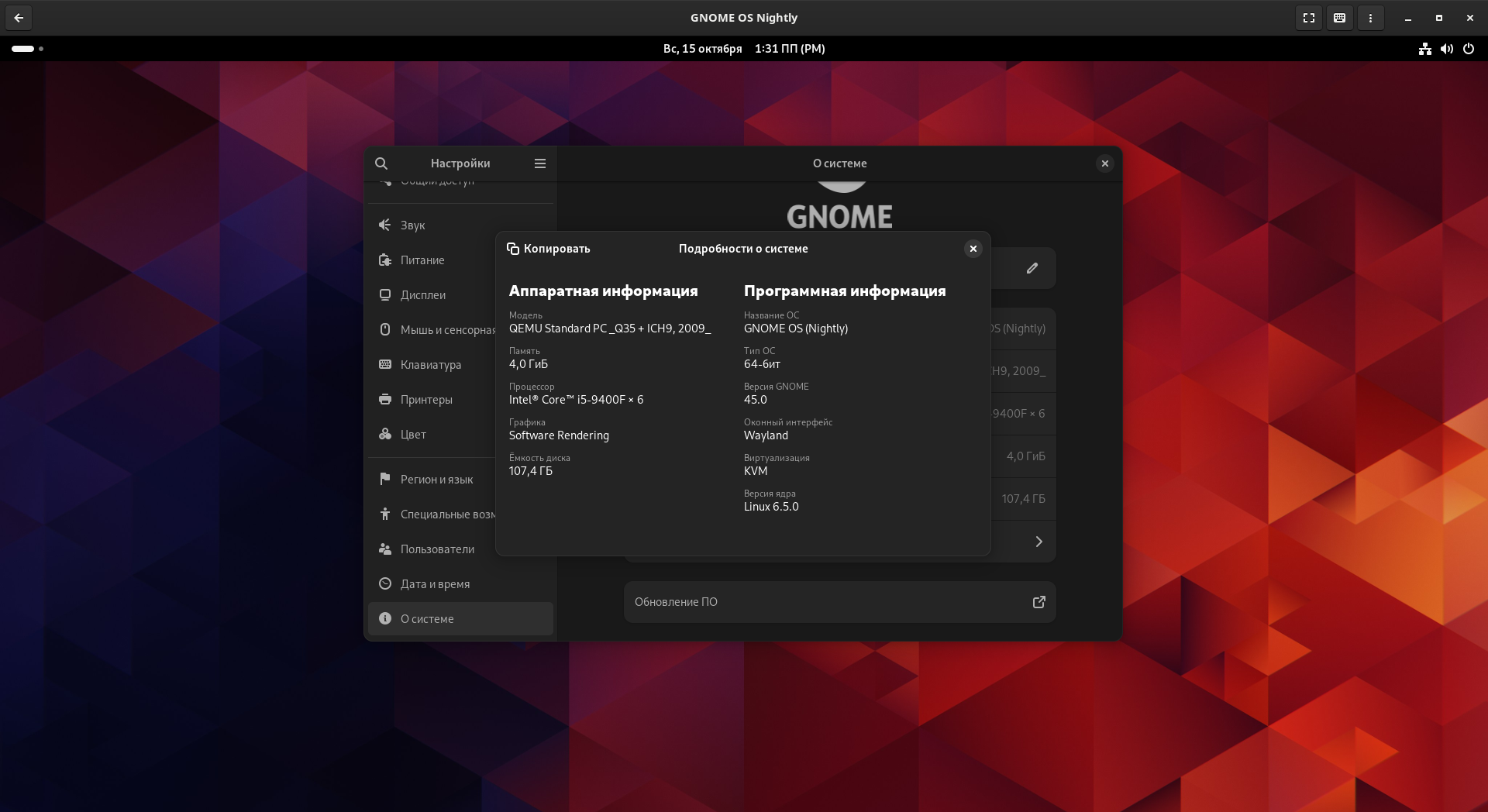1488x812 pixels.
Task: Click the Linux 6.5.0 kernel version text
Action: click(x=771, y=507)
